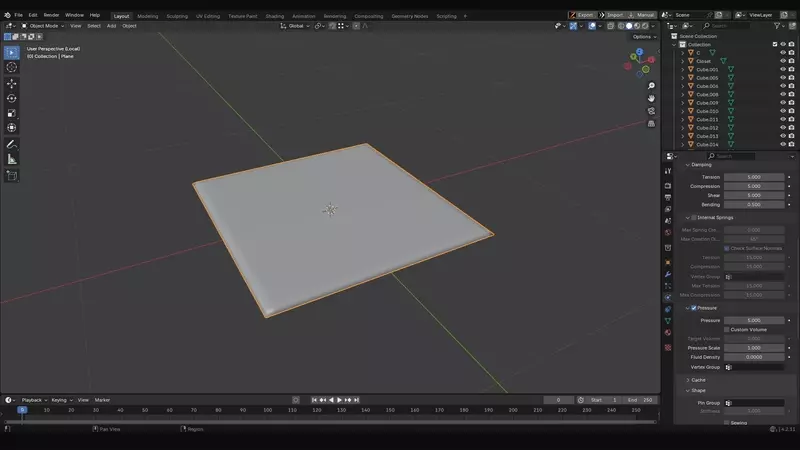Open the Render menu

point(51,15)
